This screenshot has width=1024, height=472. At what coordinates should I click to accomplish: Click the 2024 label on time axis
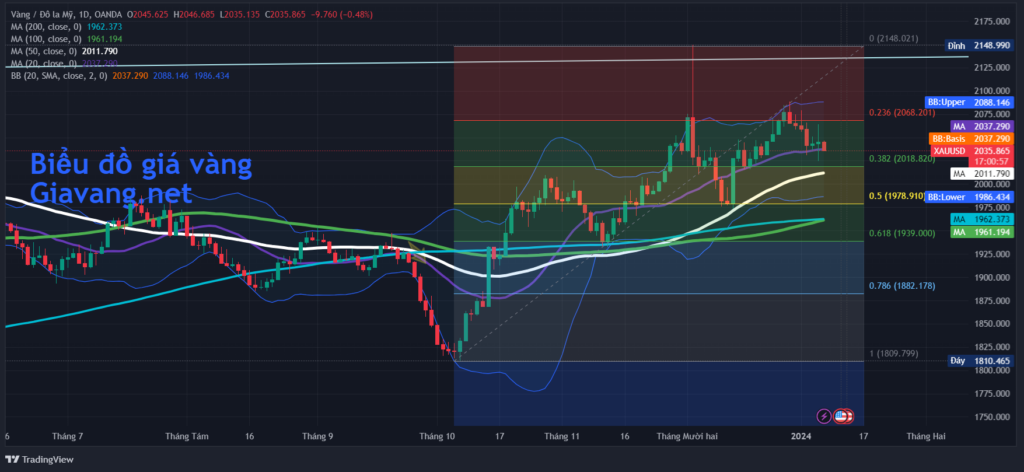click(x=800, y=437)
